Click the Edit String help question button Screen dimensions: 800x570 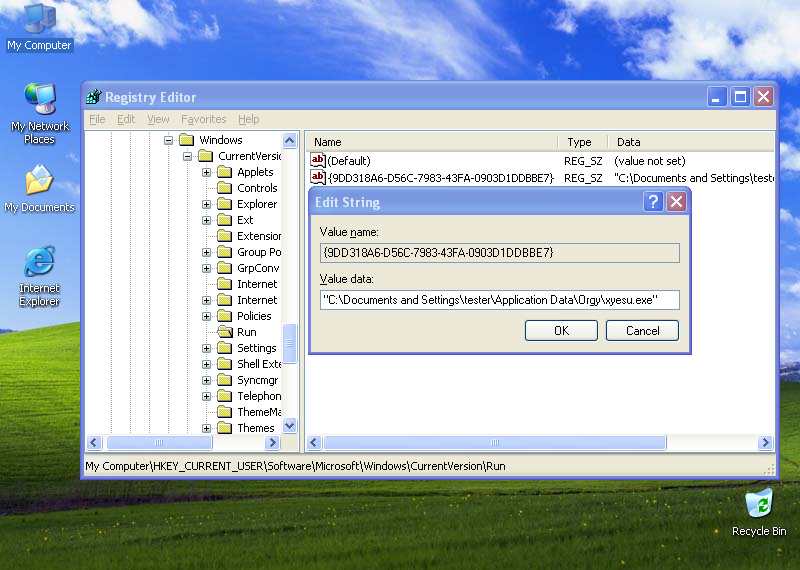click(653, 202)
